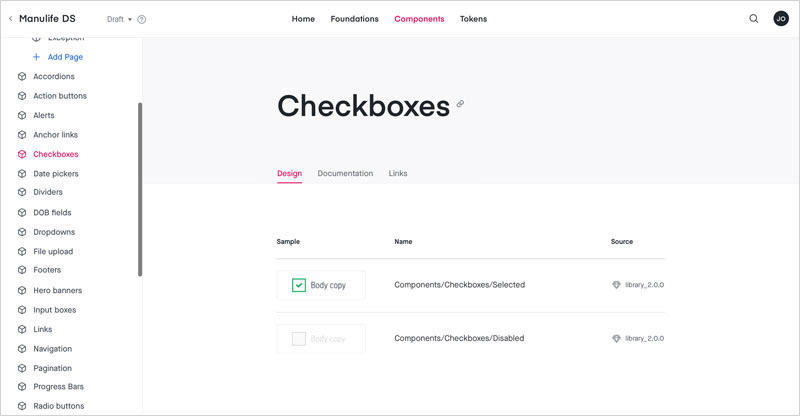Click the Name column header
This screenshot has width=800, height=416.
point(403,241)
